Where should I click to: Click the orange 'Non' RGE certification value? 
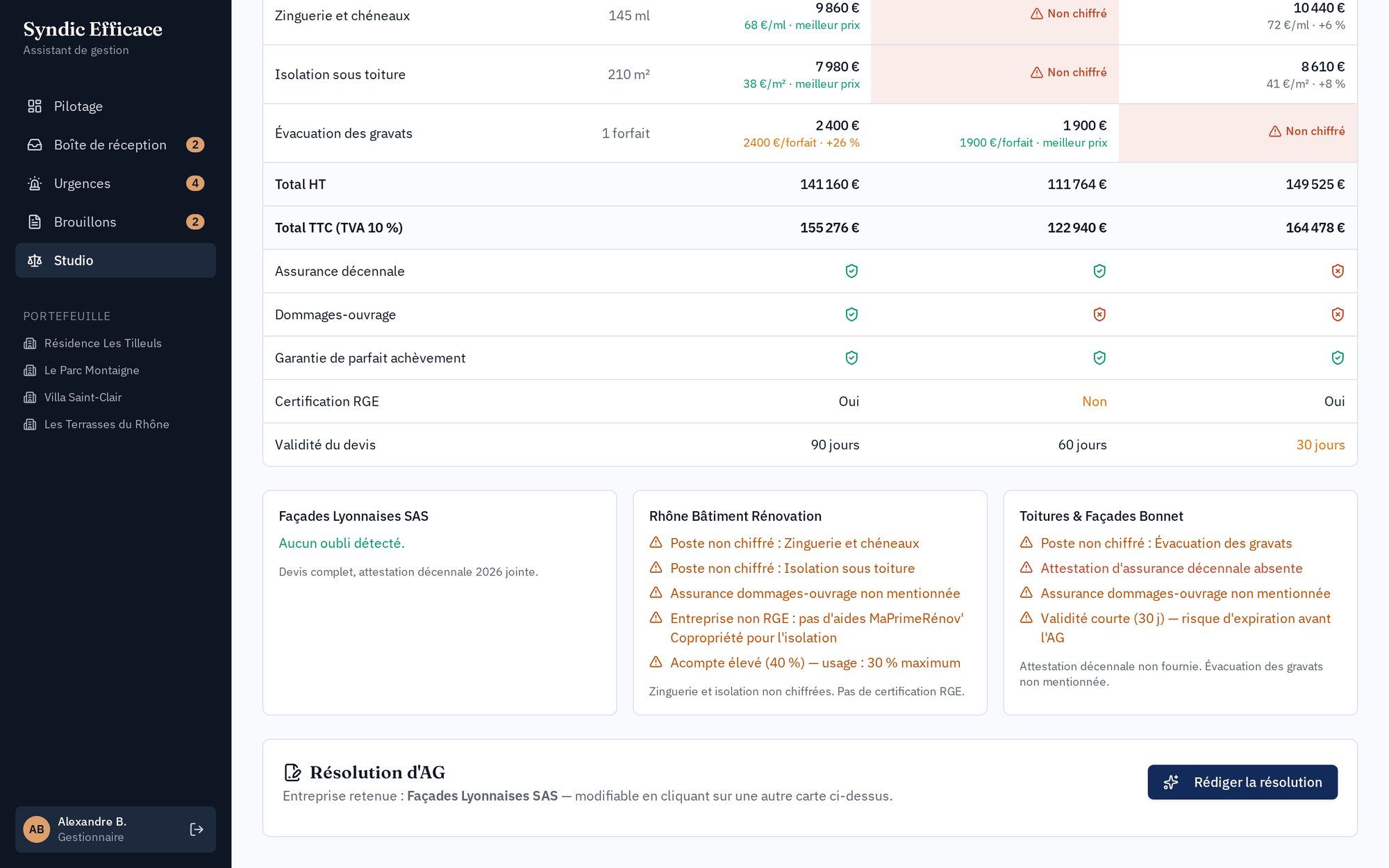coord(1095,401)
